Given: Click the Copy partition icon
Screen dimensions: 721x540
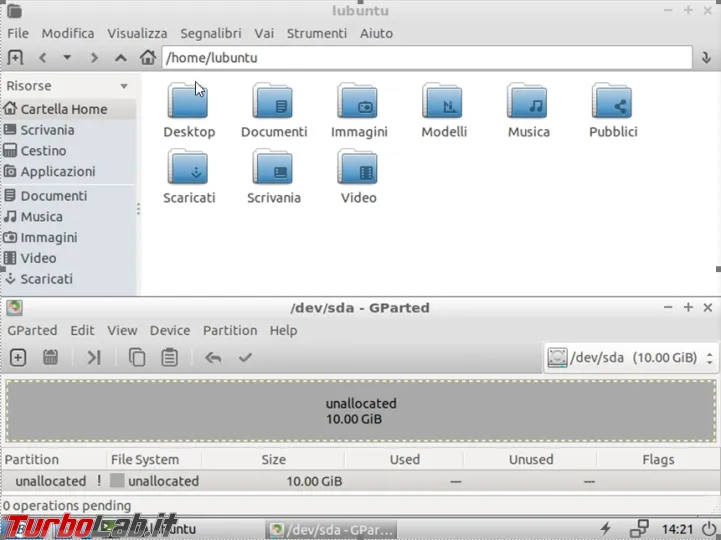Looking at the screenshot, I should (x=137, y=357).
